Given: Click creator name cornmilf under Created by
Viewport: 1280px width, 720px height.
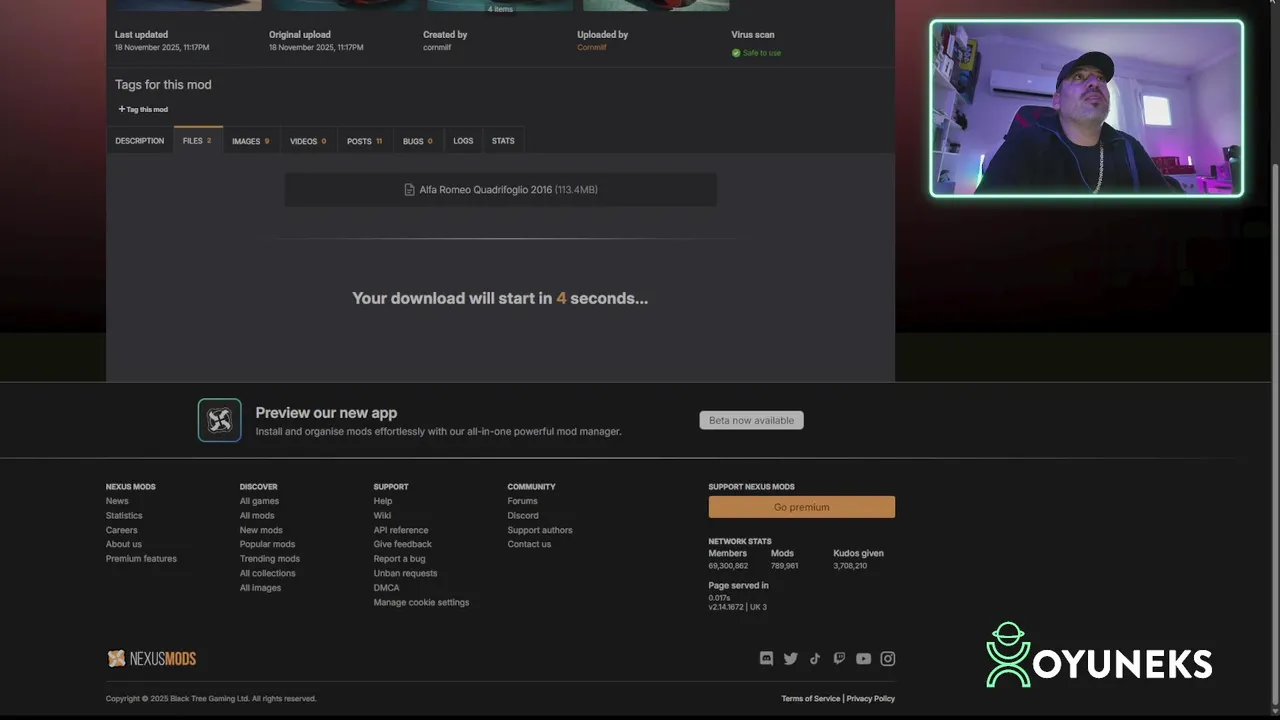Looking at the screenshot, I should coord(437,47).
